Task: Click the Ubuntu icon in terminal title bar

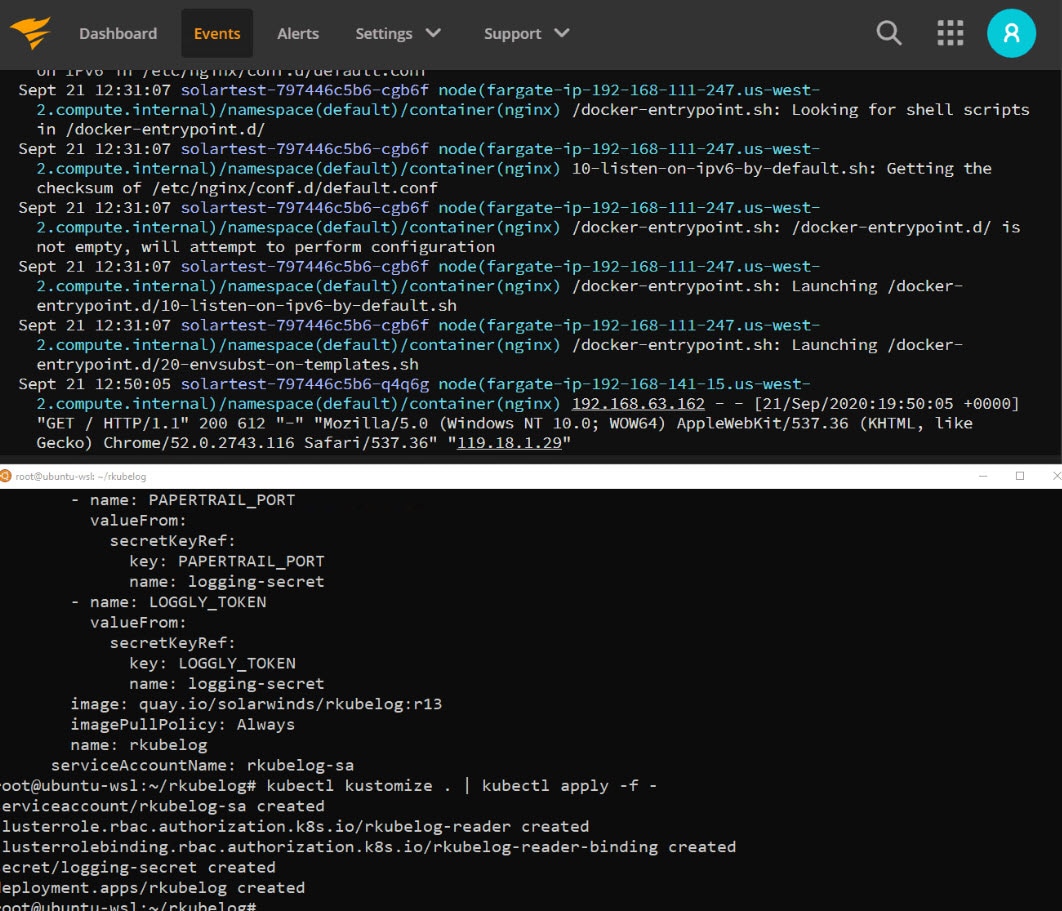Action: pos(5,476)
